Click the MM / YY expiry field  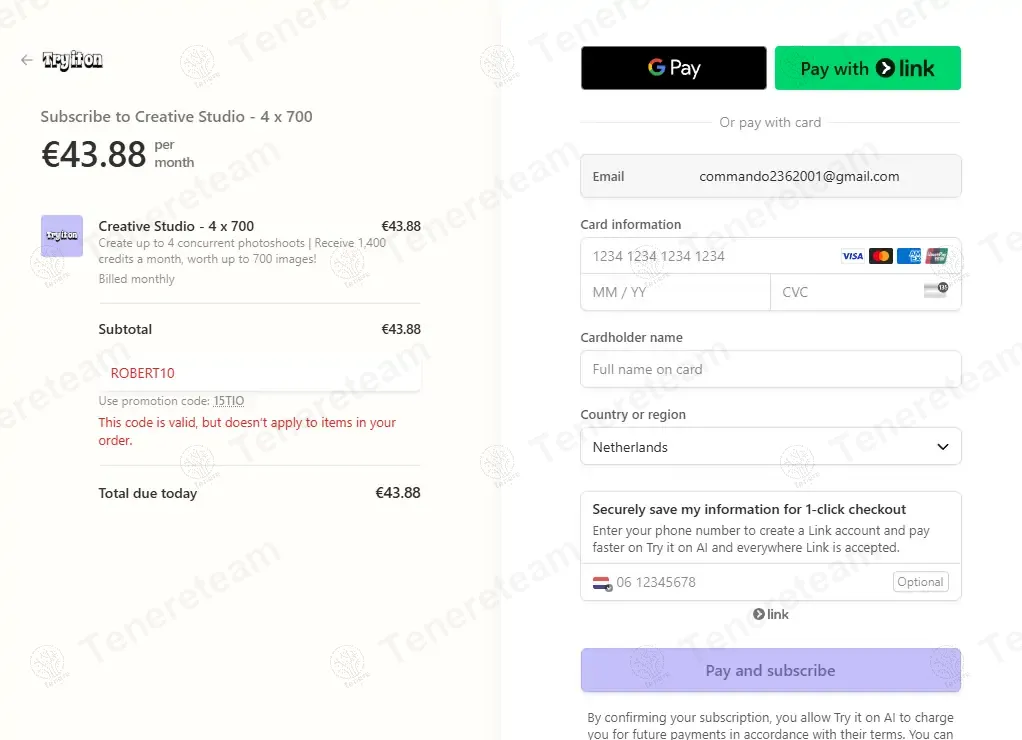pyautogui.click(x=675, y=292)
